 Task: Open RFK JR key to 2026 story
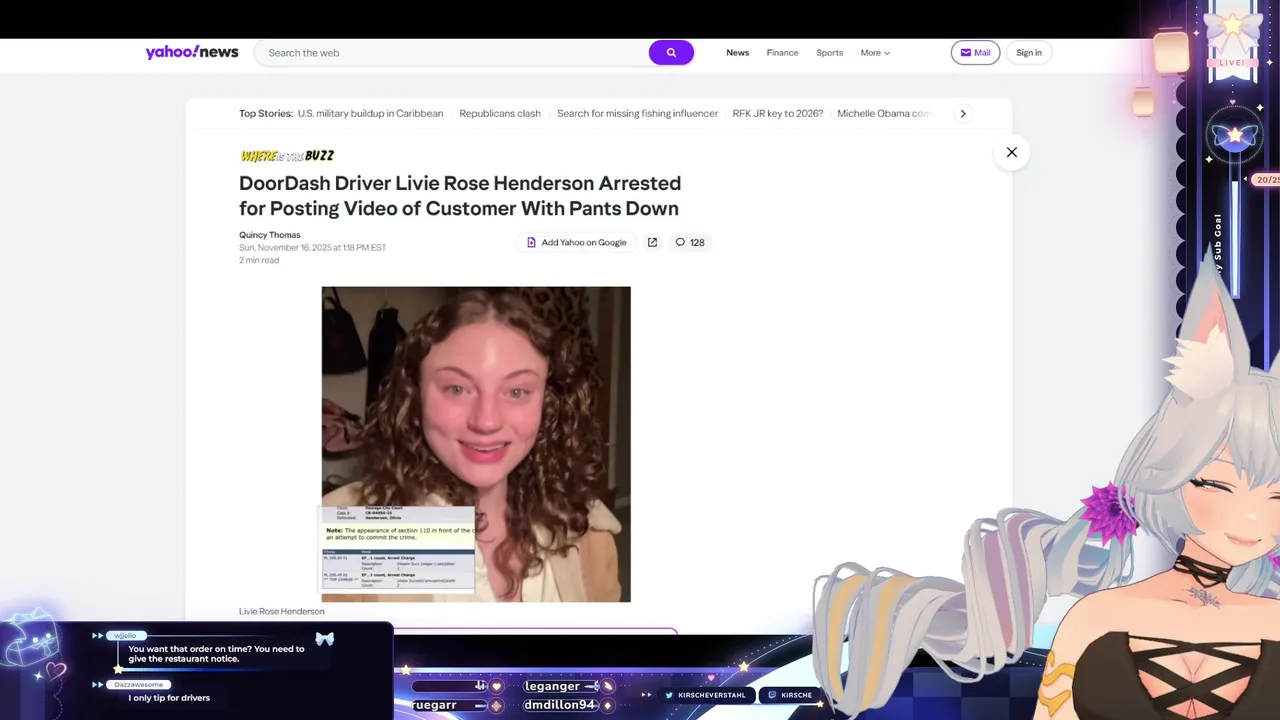click(x=777, y=113)
